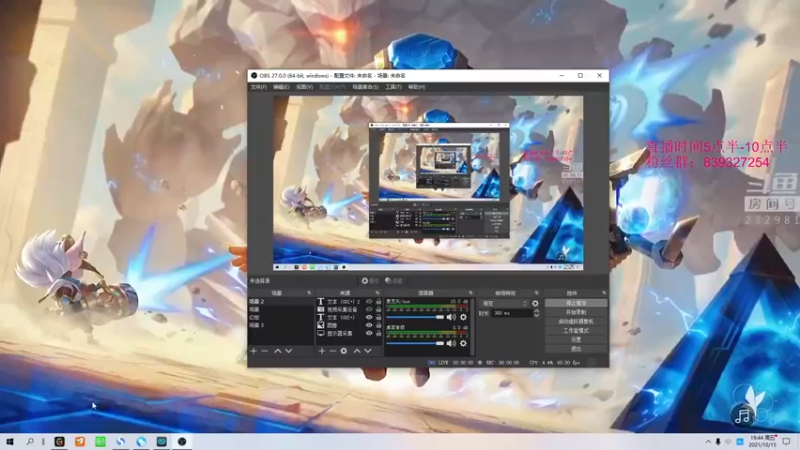Screen dimensions: 800x450
Task: Open 麦克风/Aux audio settings gear
Action: 463,317
